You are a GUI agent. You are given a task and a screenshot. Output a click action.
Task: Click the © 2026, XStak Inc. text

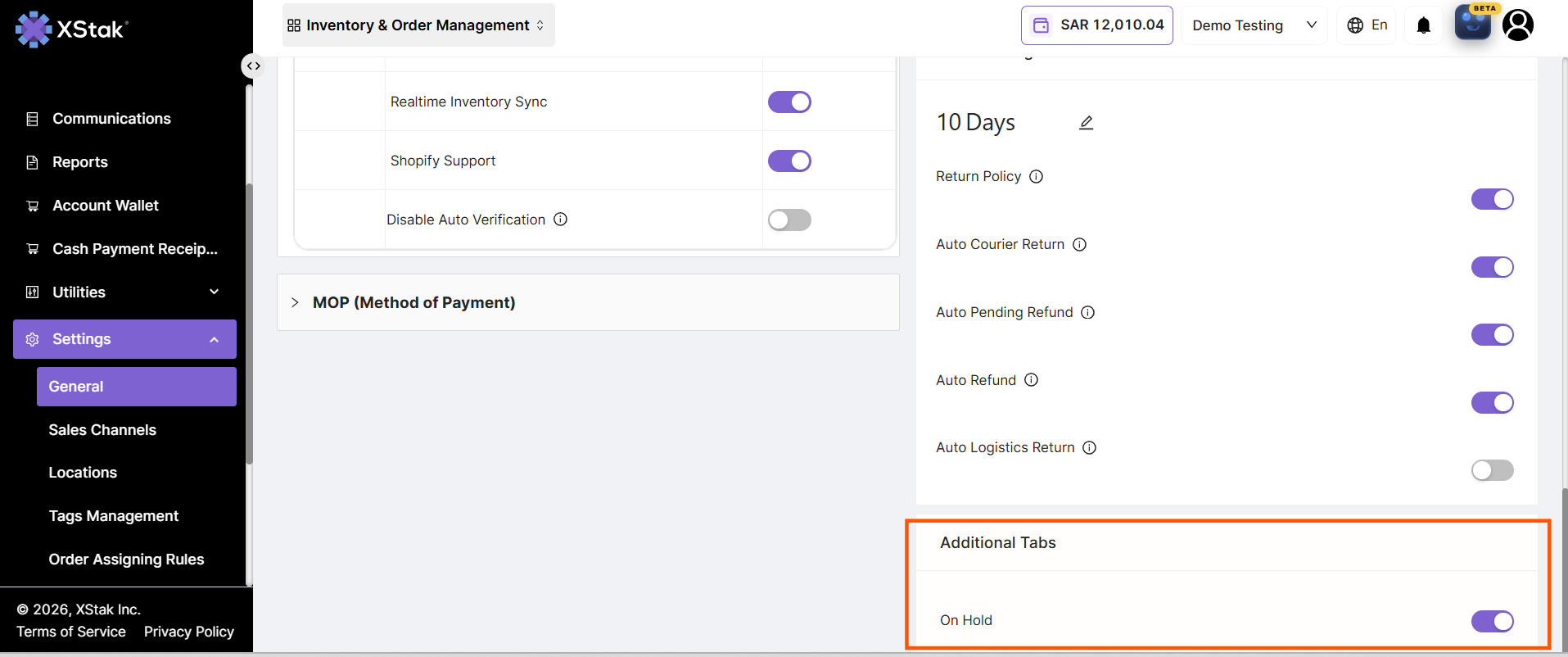(x=79, y=609)
